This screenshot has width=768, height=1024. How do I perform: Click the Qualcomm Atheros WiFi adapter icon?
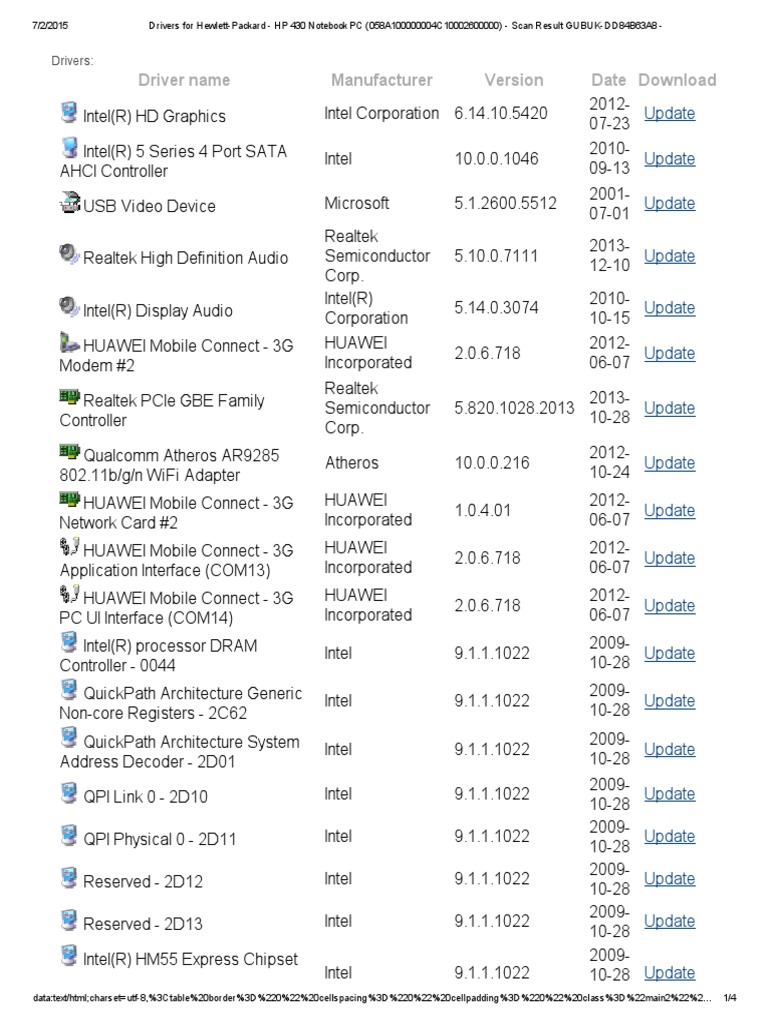tap(69, 453)
